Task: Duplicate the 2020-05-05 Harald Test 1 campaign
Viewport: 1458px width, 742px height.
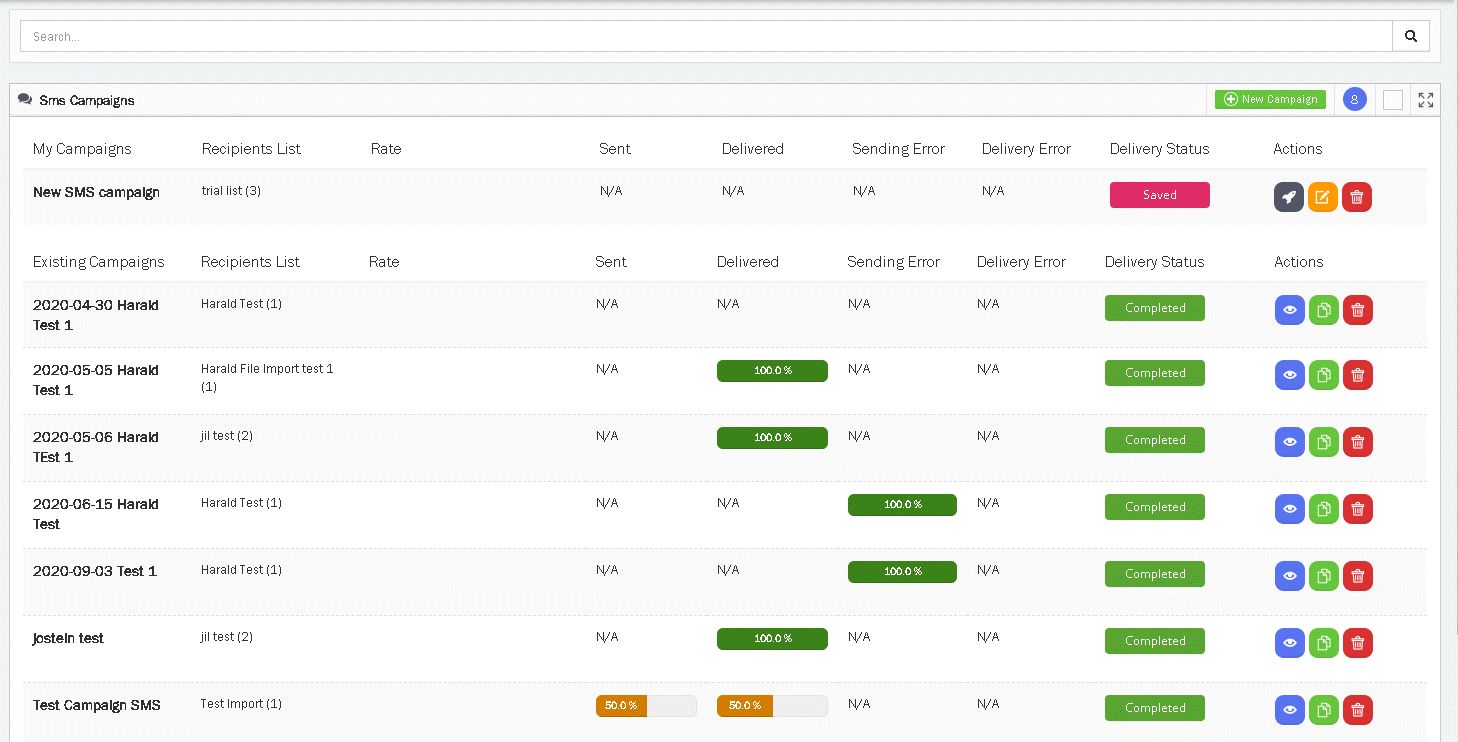Action: (1323, 375)
